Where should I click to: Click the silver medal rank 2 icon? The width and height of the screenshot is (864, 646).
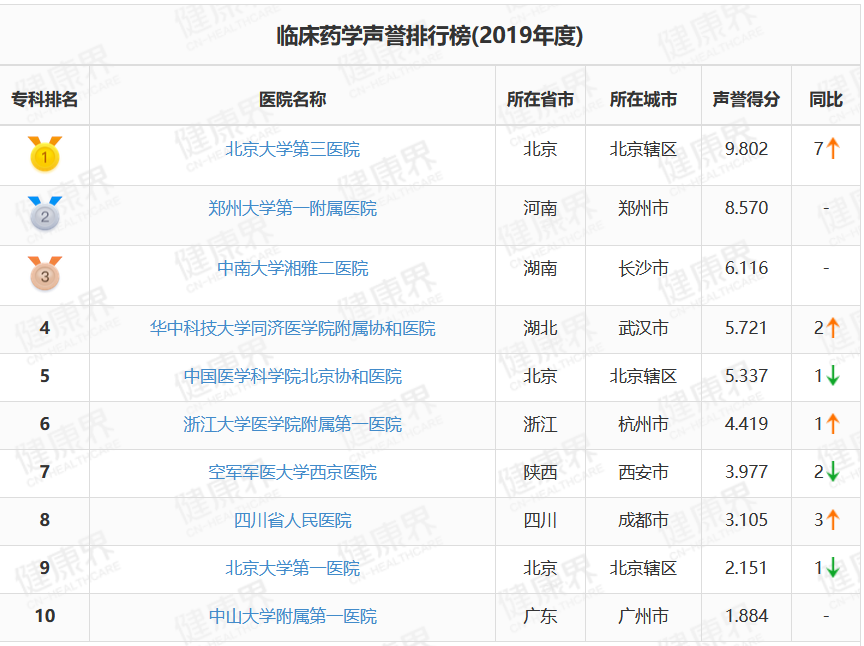tap(45, 213)
